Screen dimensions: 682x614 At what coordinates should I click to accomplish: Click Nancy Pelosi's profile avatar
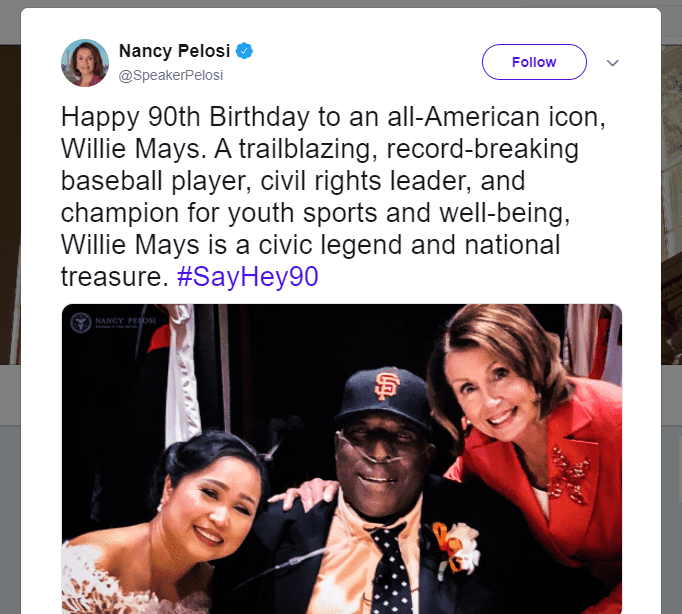[x=85, y=62]
